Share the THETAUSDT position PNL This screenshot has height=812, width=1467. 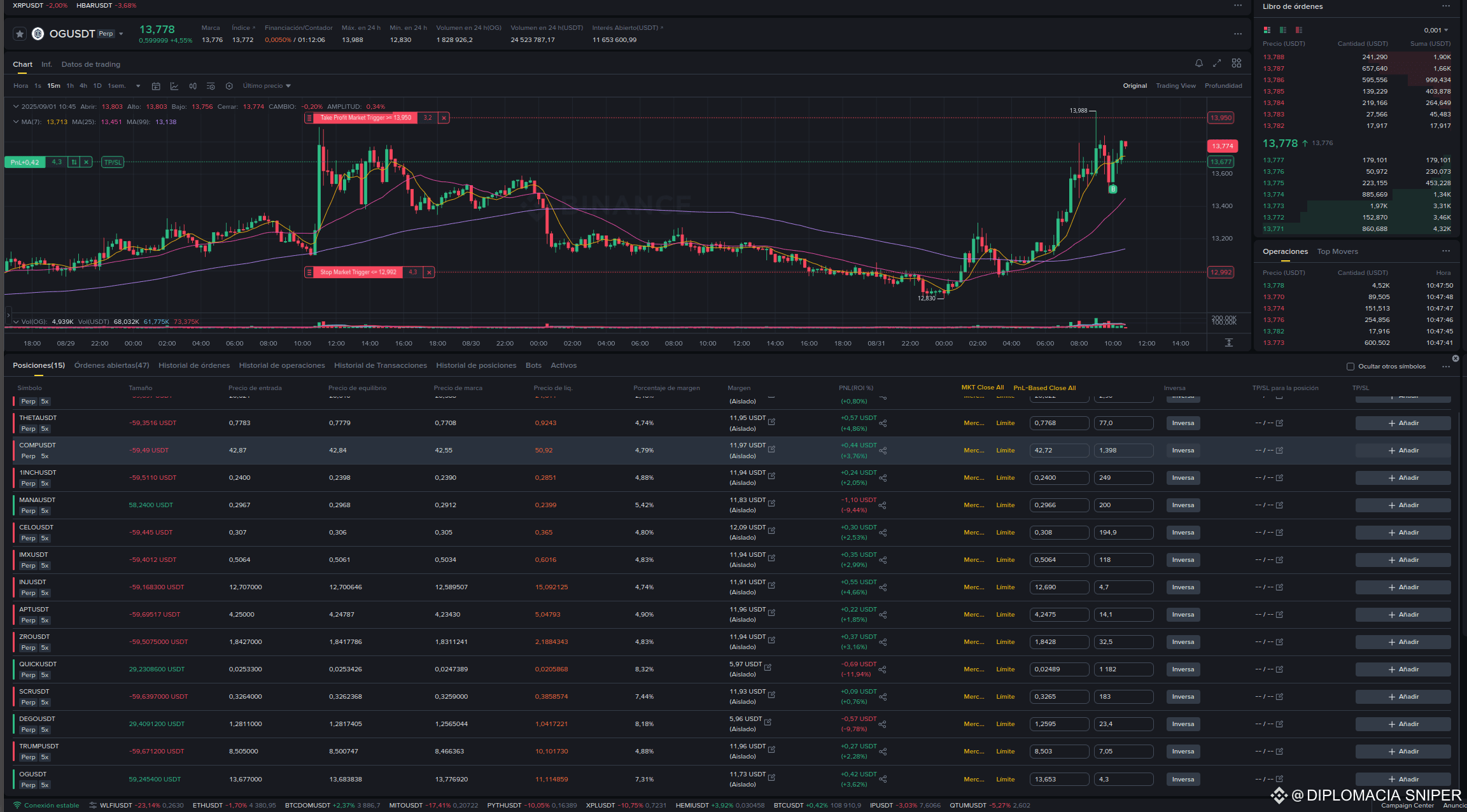(x=883, y=423)
